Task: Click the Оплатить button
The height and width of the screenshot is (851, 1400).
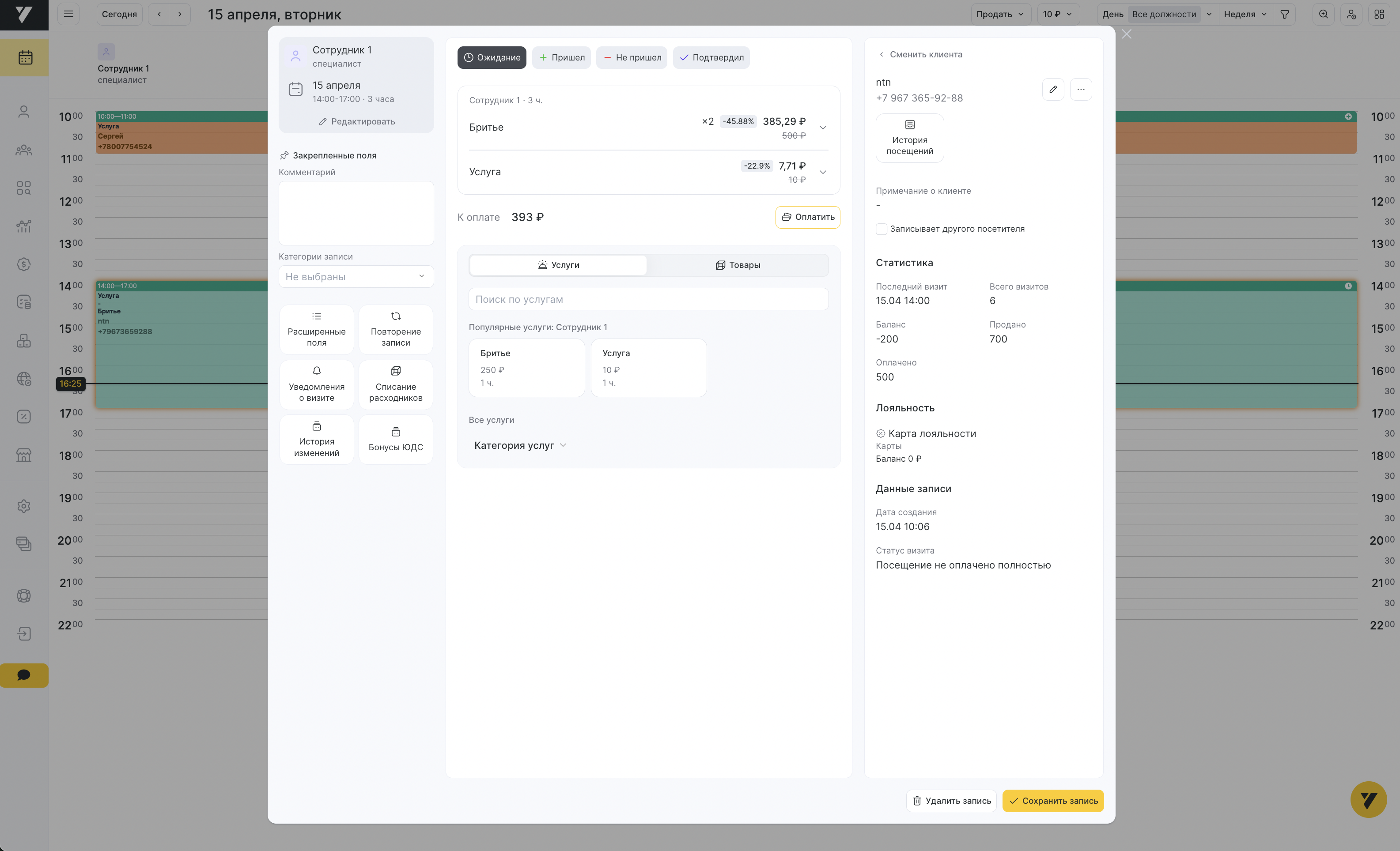Action: tap(807, 217)
